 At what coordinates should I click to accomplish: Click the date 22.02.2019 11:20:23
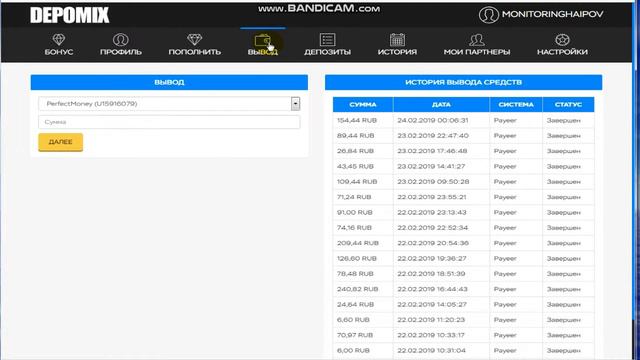point(431,320)
